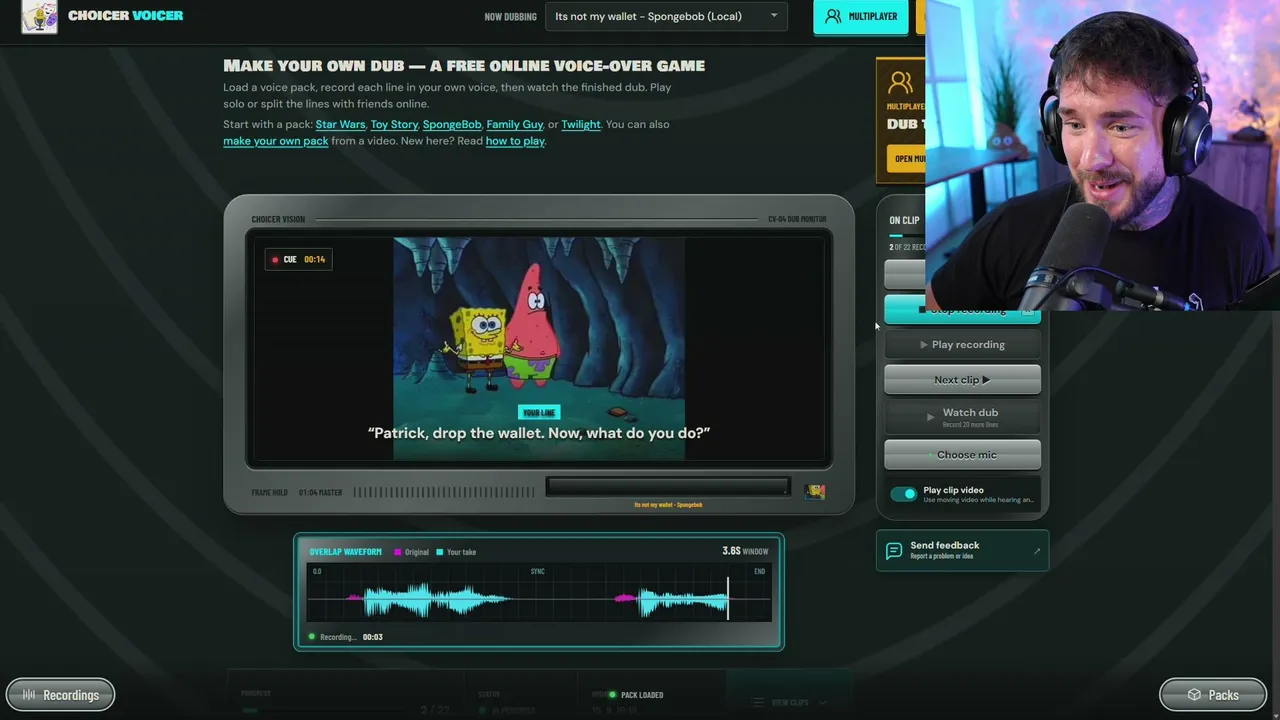The height and width of the screenshot is (720, 1280).
Task: Play back the recording
Action: click(962, 345)
